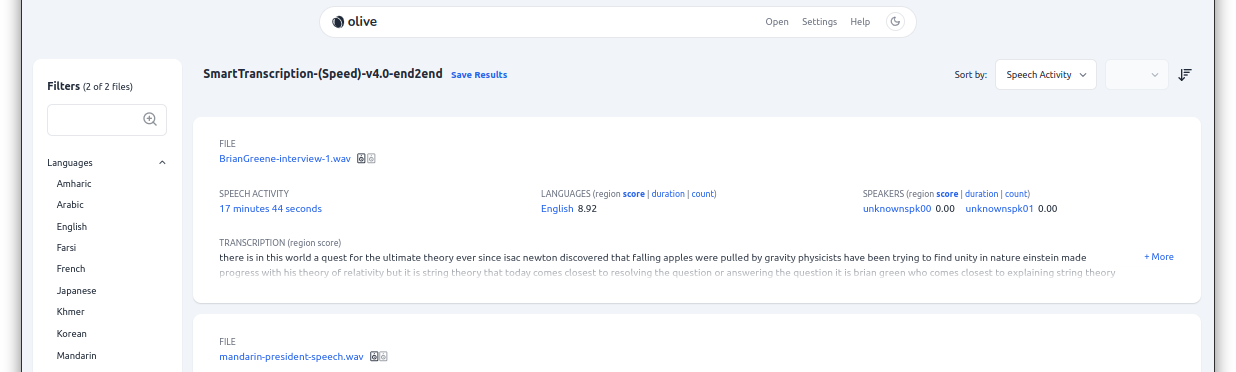Click first audio icon beside mandarin-president-speech.wav
This screenshot has width=1236, height=372.
(374, 356)
